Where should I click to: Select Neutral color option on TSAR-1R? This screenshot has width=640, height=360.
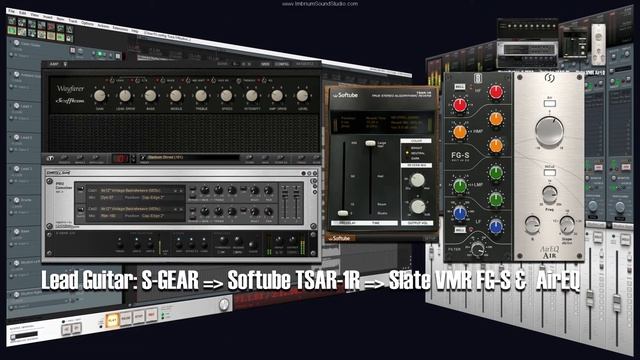(417, 153)
